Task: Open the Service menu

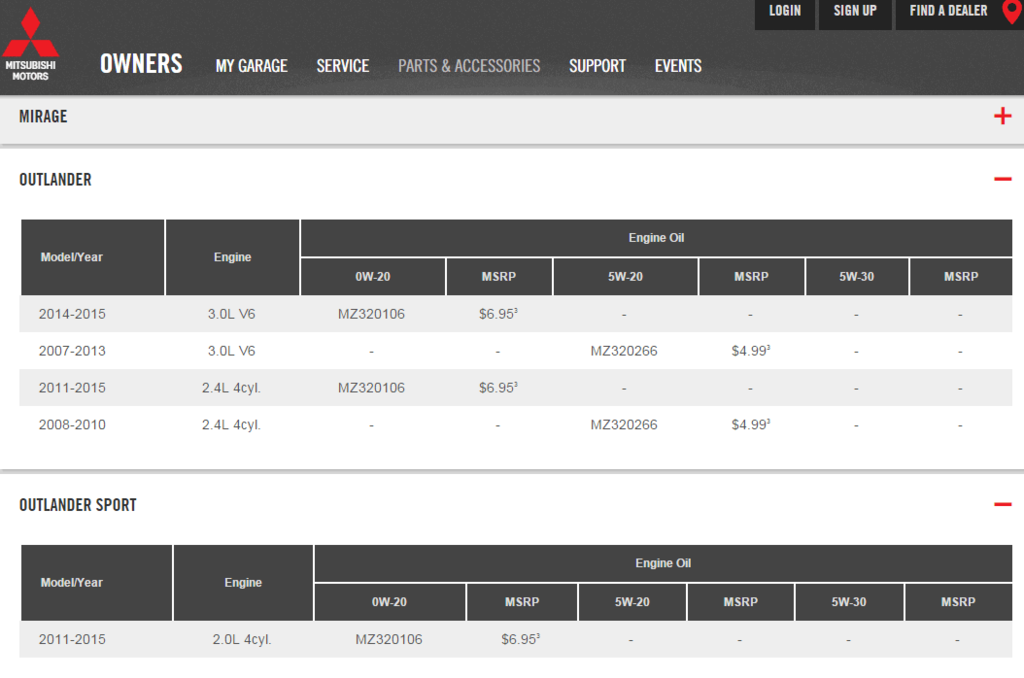Action: 343,66
